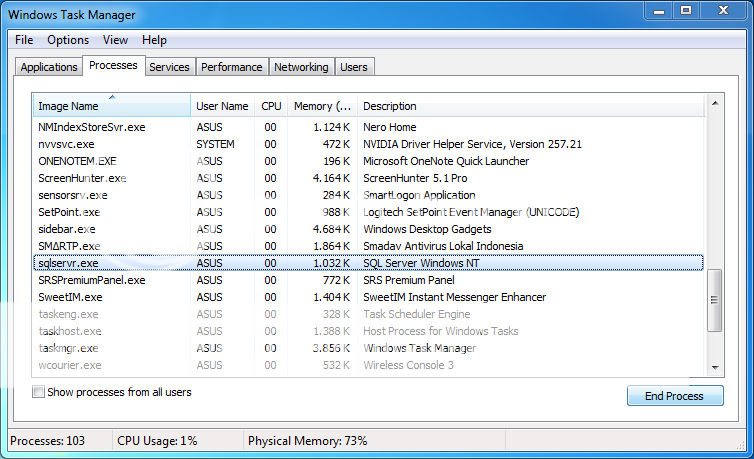Sort by Memory column header
This screenshot has height=459, width=754.
coord(323,106)
